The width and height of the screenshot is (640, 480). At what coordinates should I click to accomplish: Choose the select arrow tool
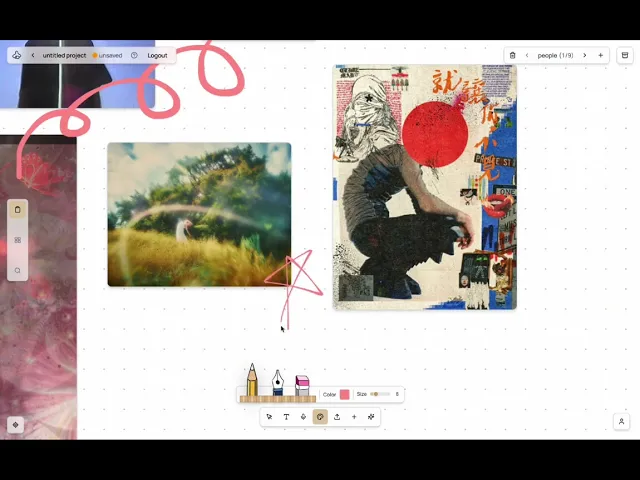click(x=269, y=417)
